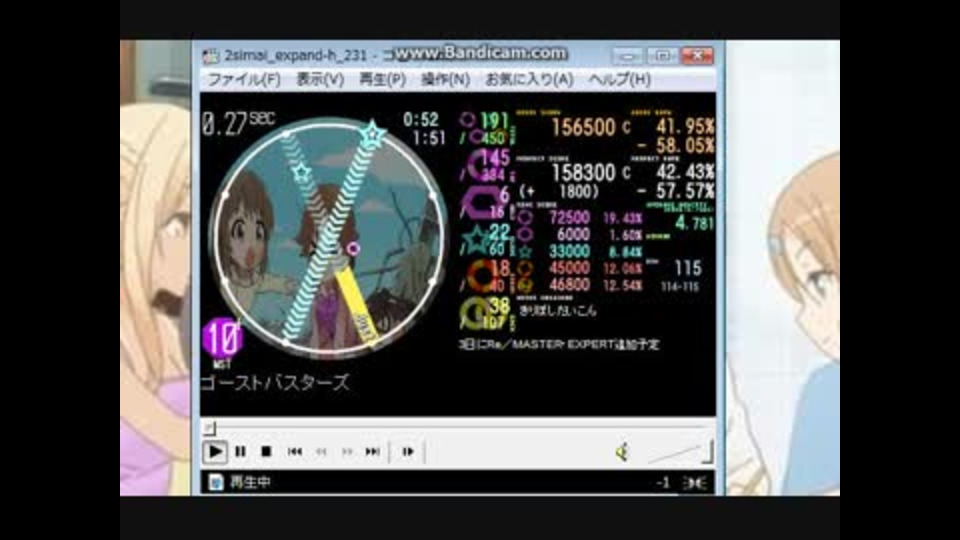Click the 0.27 SEC timer text
Image resolution: width=960 pixels, height=540 pixels.
pos(238,123)
